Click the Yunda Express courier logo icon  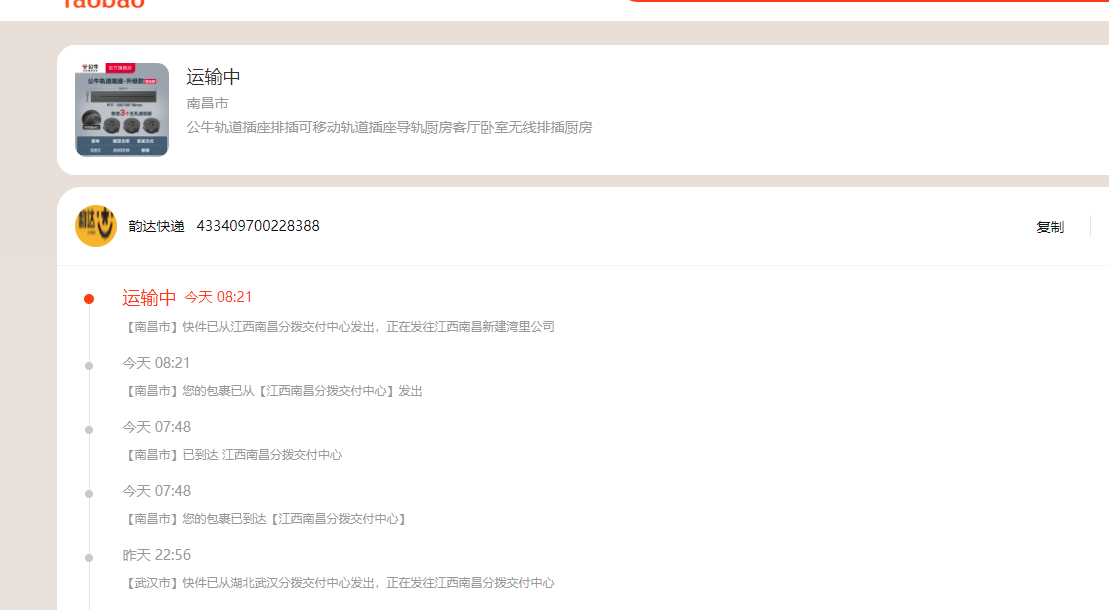(95, 226)
